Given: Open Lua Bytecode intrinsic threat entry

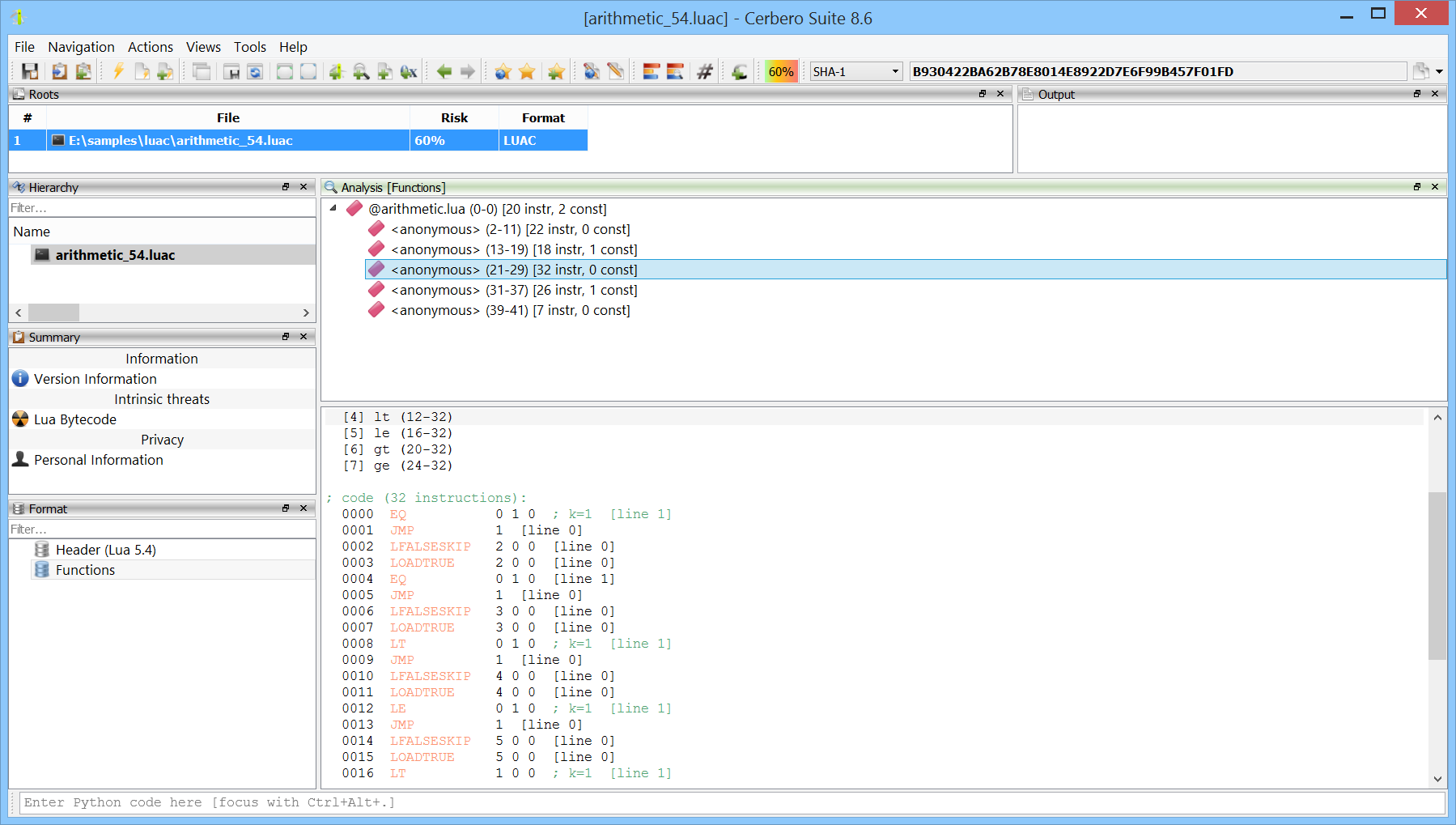Looking at the screenshot, I should coord(74,419).
